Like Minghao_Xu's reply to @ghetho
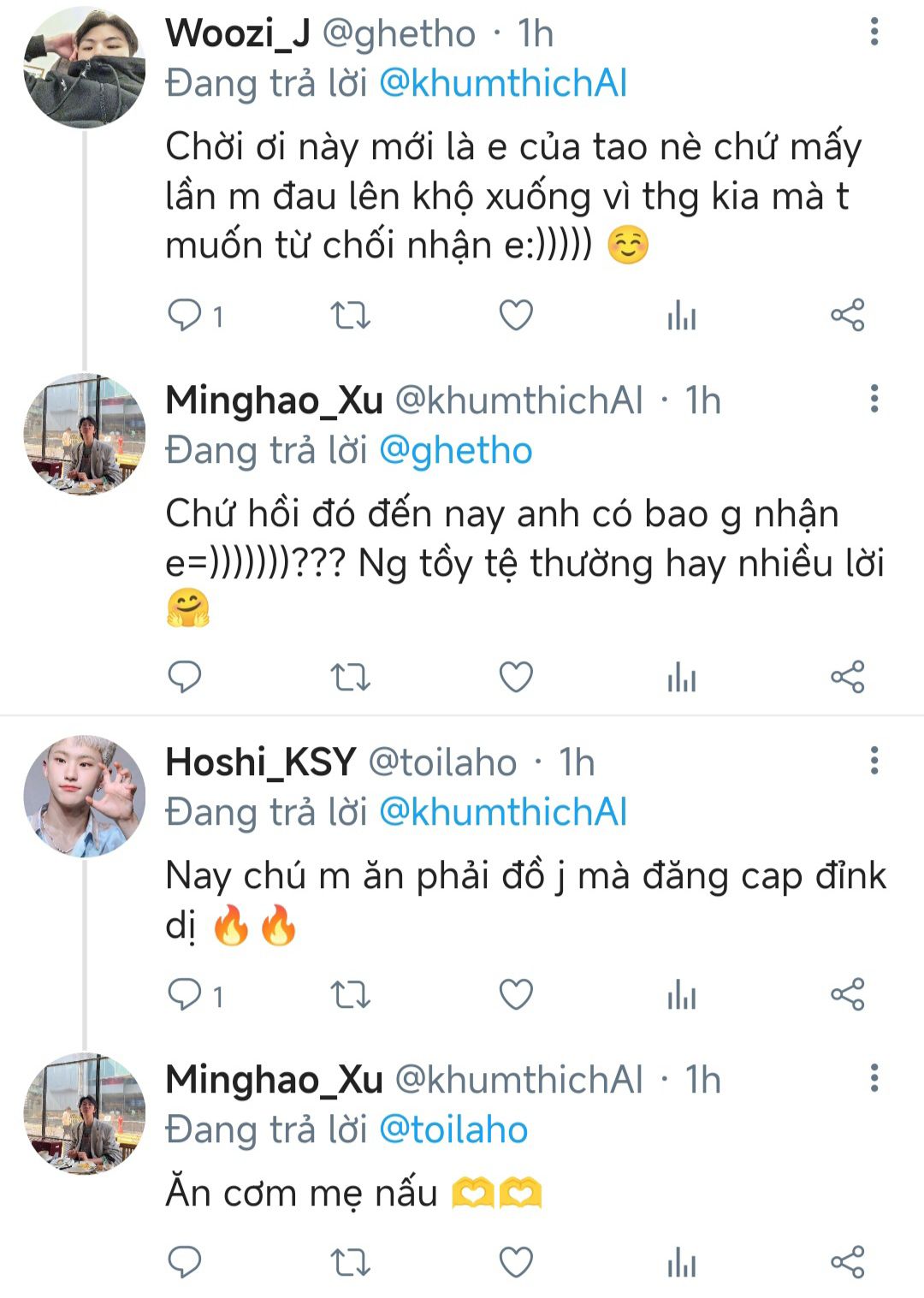The width and height of the screenshot is (924, 1298). (516, 677)
